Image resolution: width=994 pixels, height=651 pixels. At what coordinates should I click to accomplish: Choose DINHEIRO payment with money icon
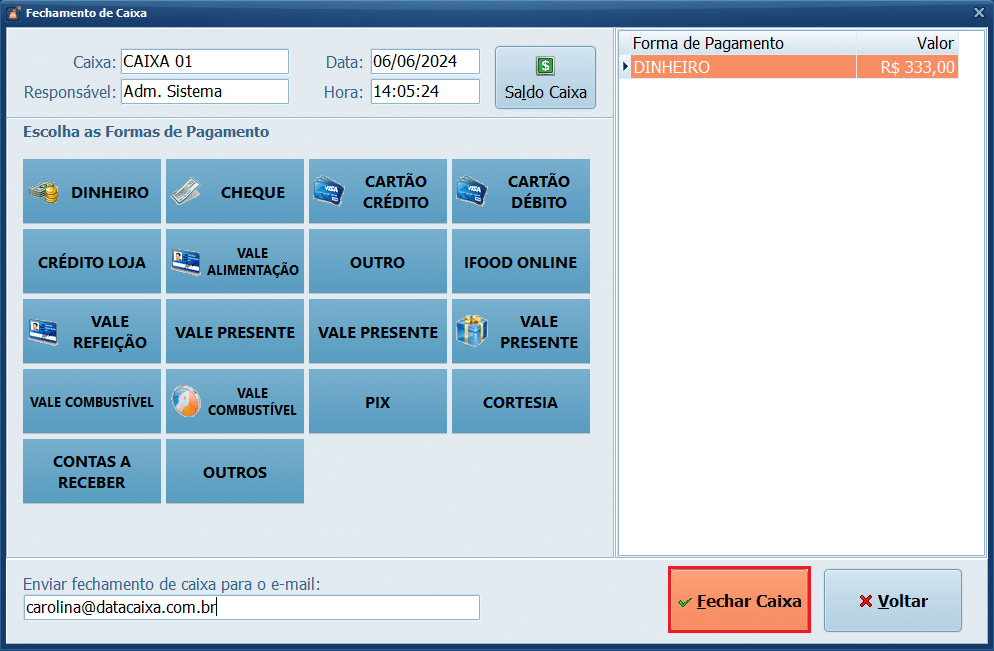point(92,191)
